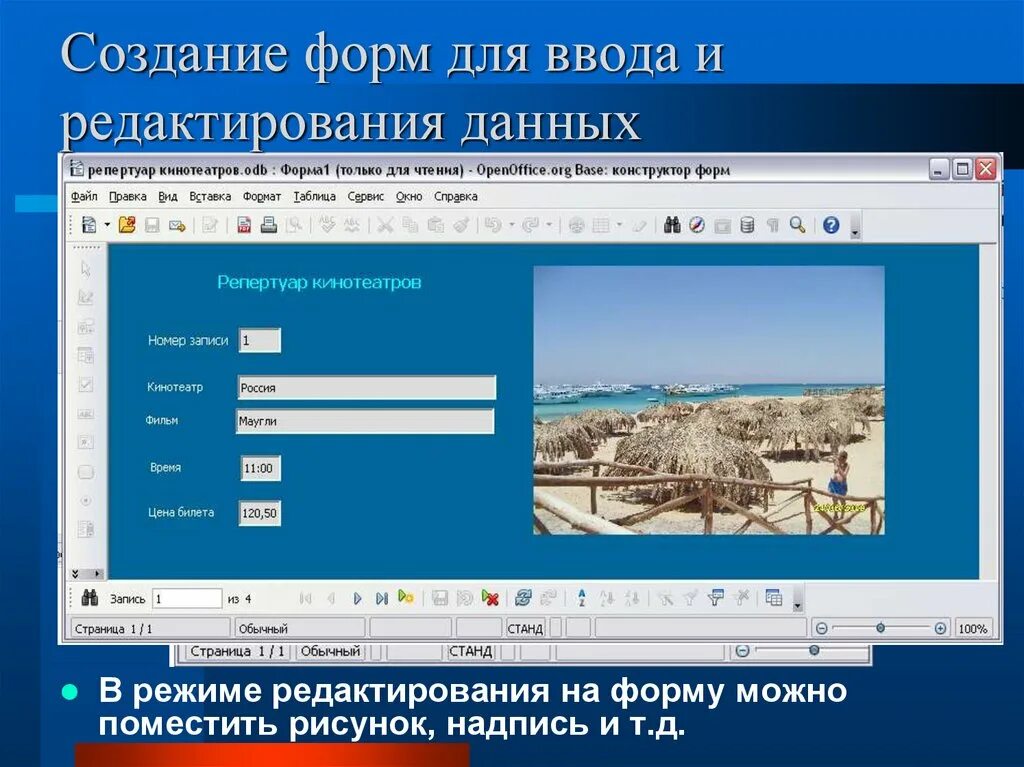The width and height of the screenshot is (1024, 767).
Task: Select the Find and Replace binoculars icon
Action: (672, 226)
